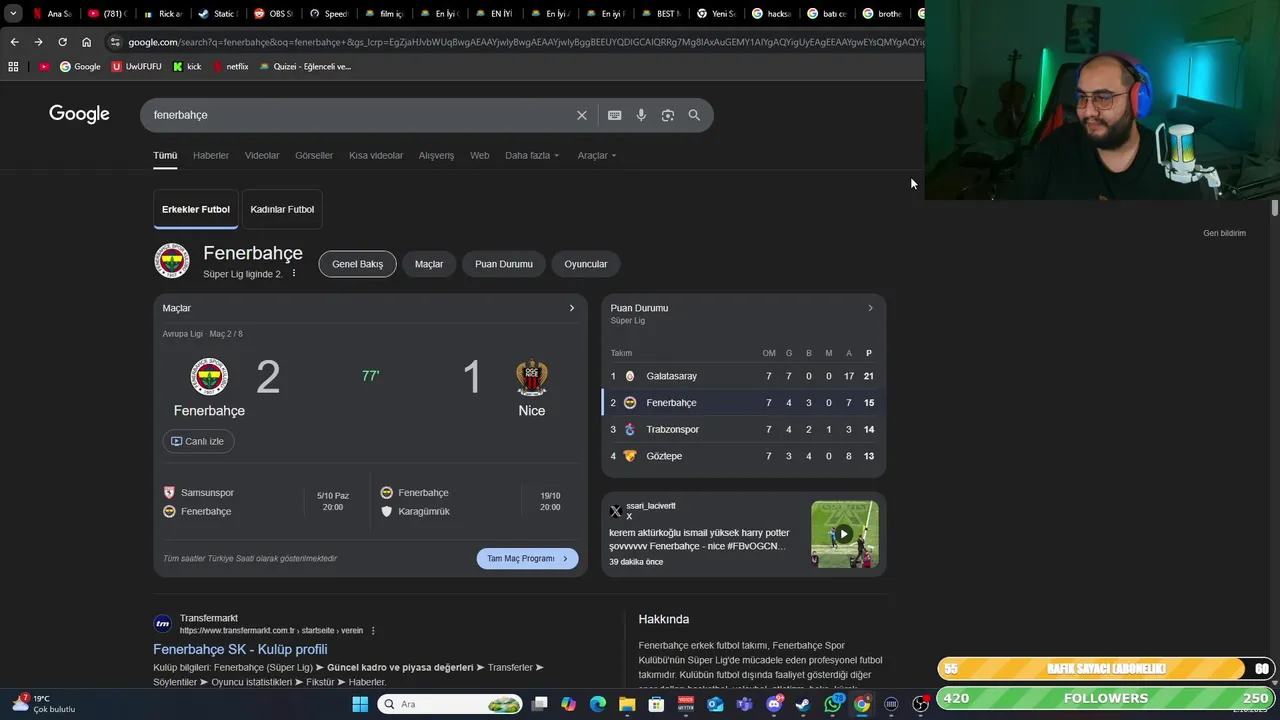
Task: Select the Göztepe row in standings
Action: [743, 456]
